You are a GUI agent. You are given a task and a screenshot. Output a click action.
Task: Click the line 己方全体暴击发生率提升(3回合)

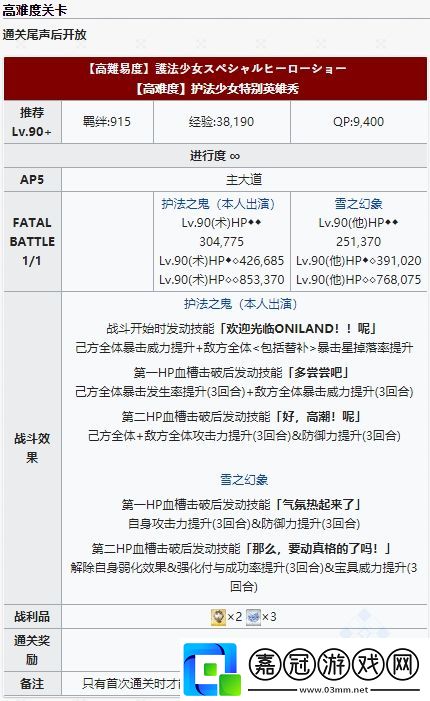[x=244, y=392]
